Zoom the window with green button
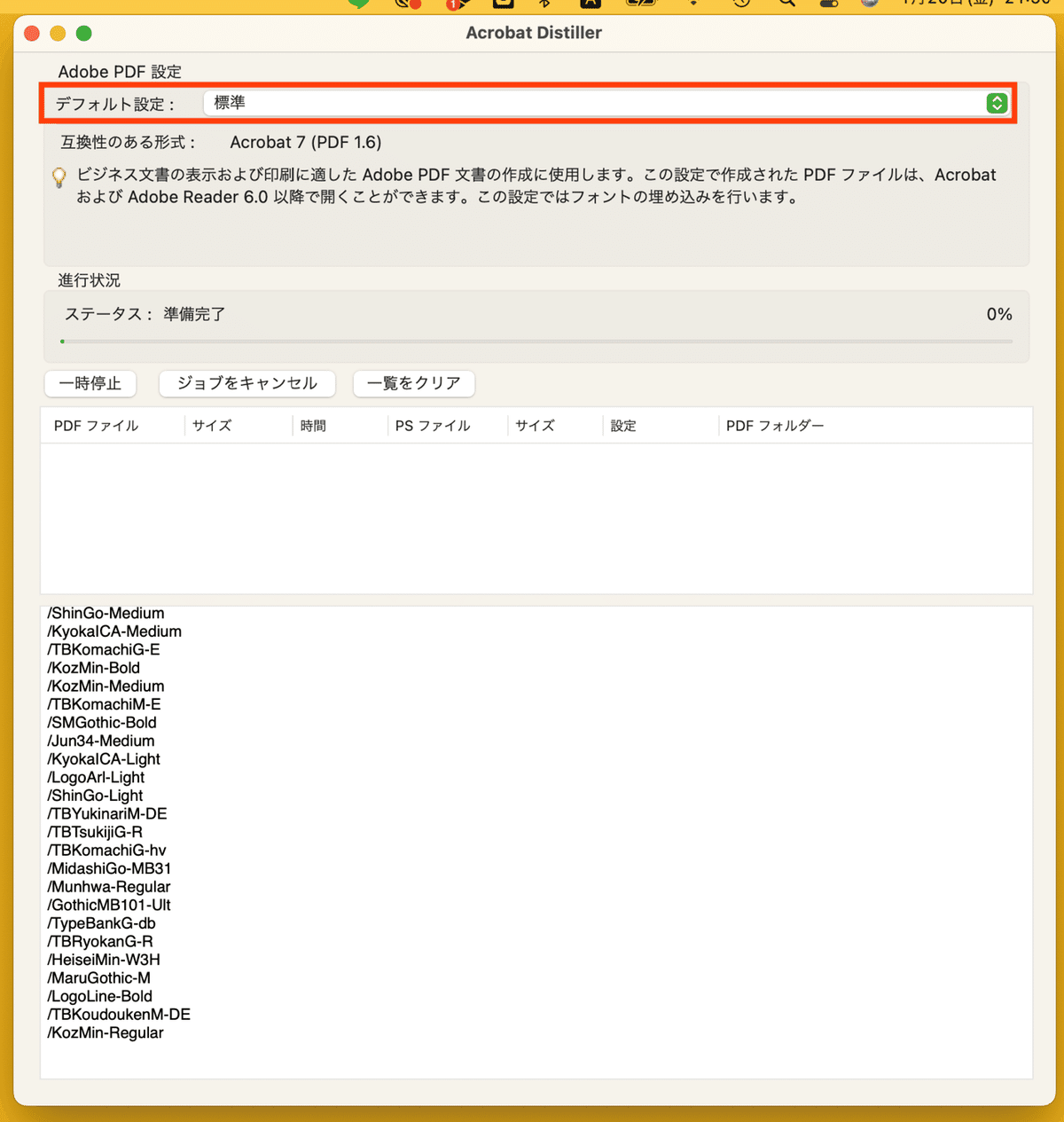The width and height of the screenshot is (1064, 1122). [x=84, y=34]
